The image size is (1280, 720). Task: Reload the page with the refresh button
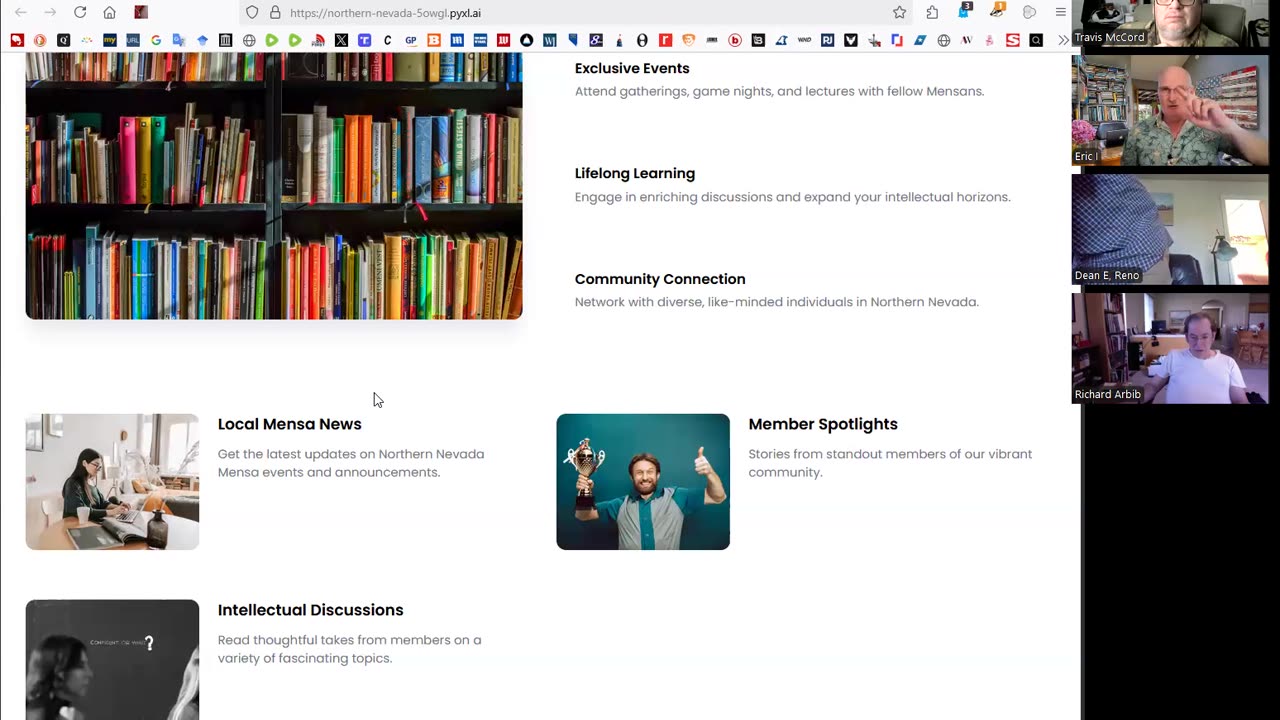pyautogui.click(x=80, y=13)
